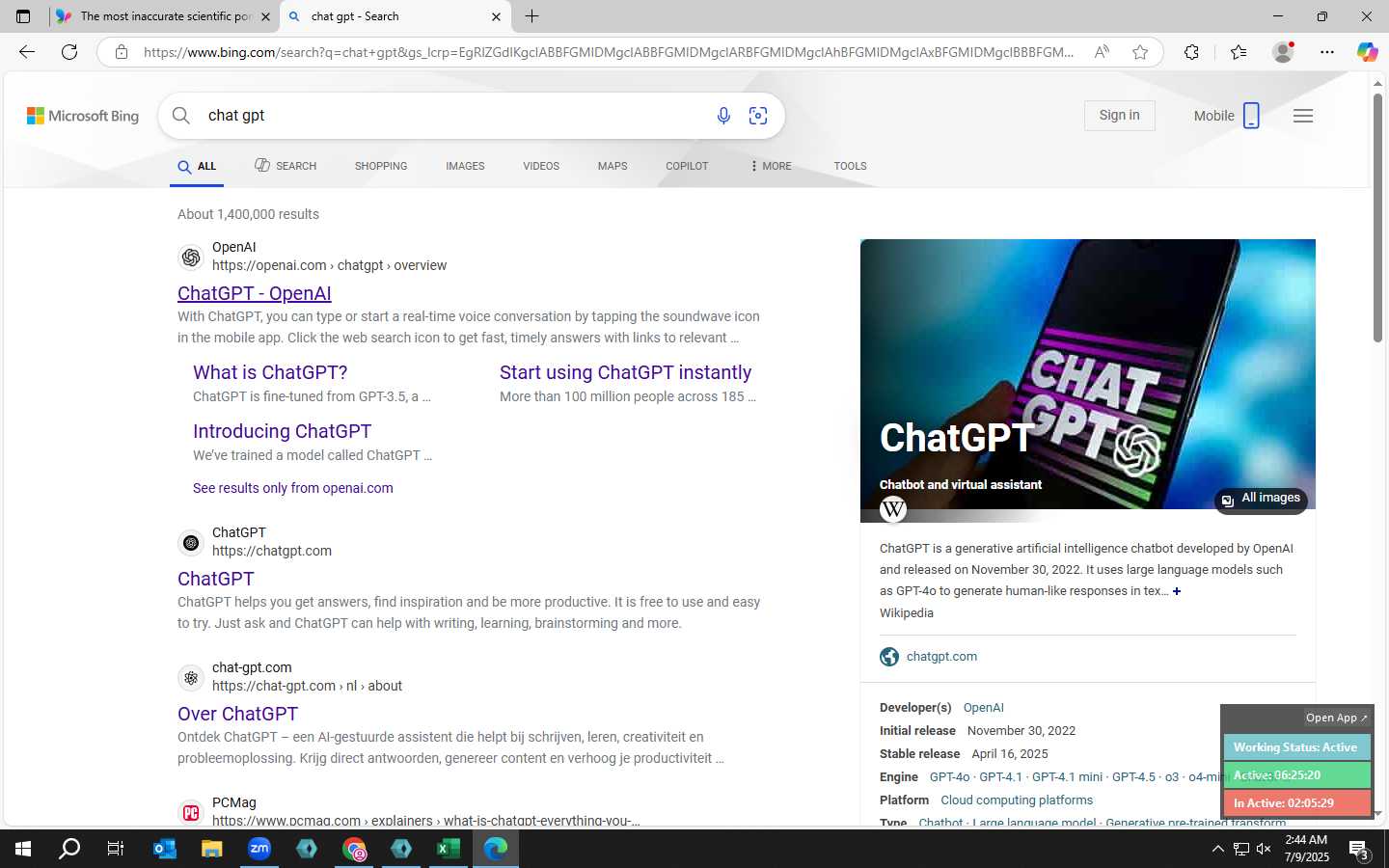Image resolution: width=1389 pixels, height=868 pixels.
Task: Open the Bing hamburger menu
Action: pos(1303,116)
